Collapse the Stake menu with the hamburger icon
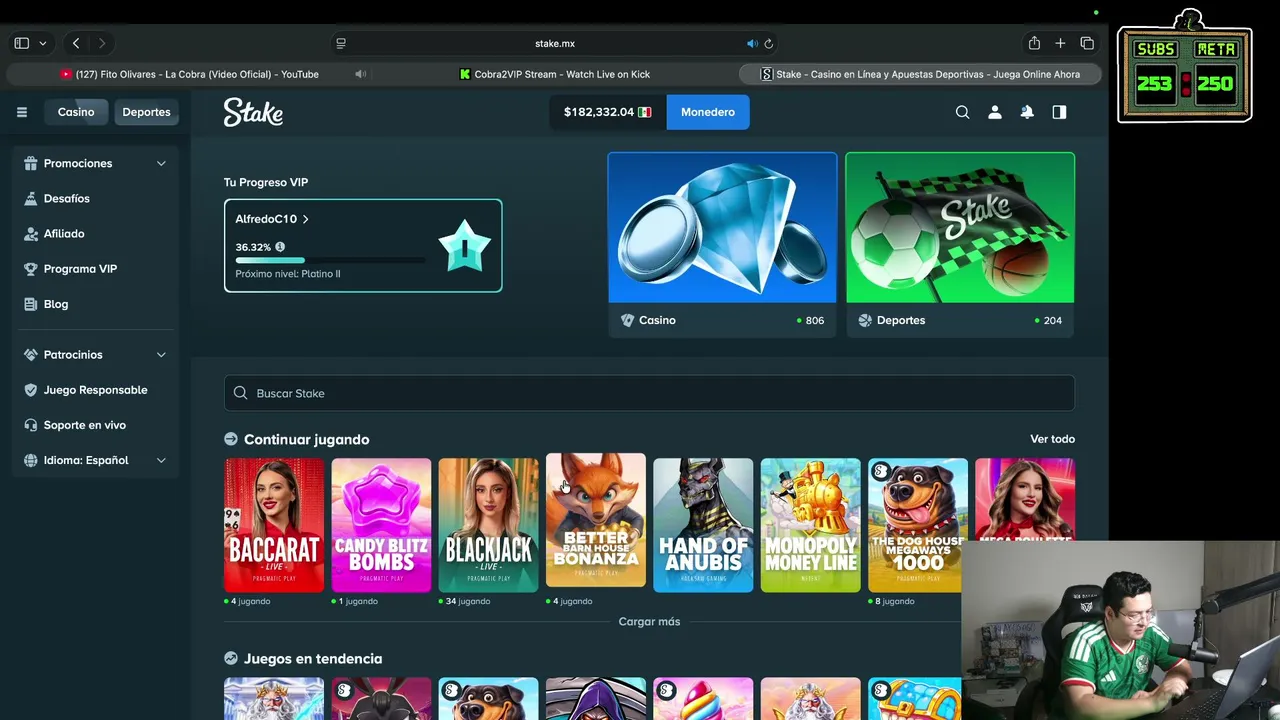This screenshot has width=1280, height=720. [21, 112]
